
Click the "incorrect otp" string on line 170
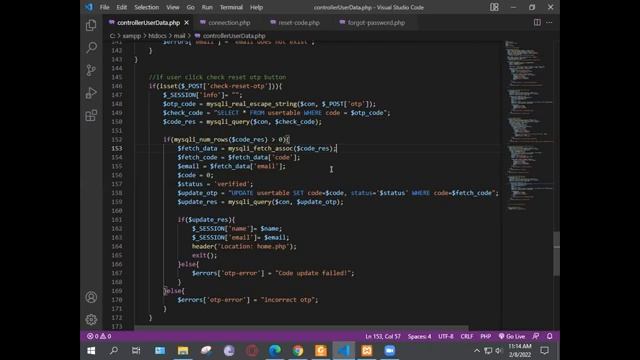coord(288,300)
